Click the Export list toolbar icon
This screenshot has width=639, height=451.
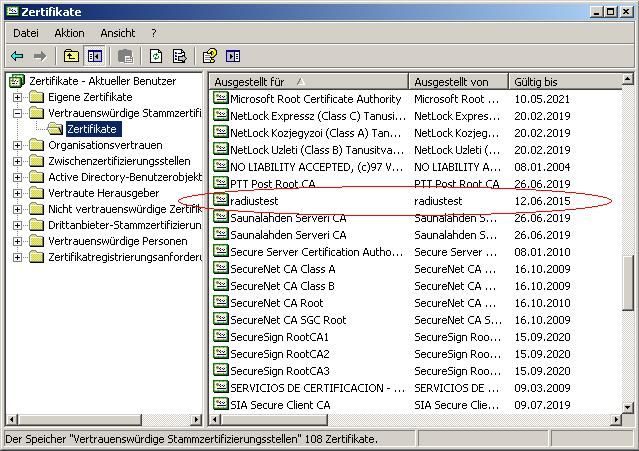tap(179, 56)
